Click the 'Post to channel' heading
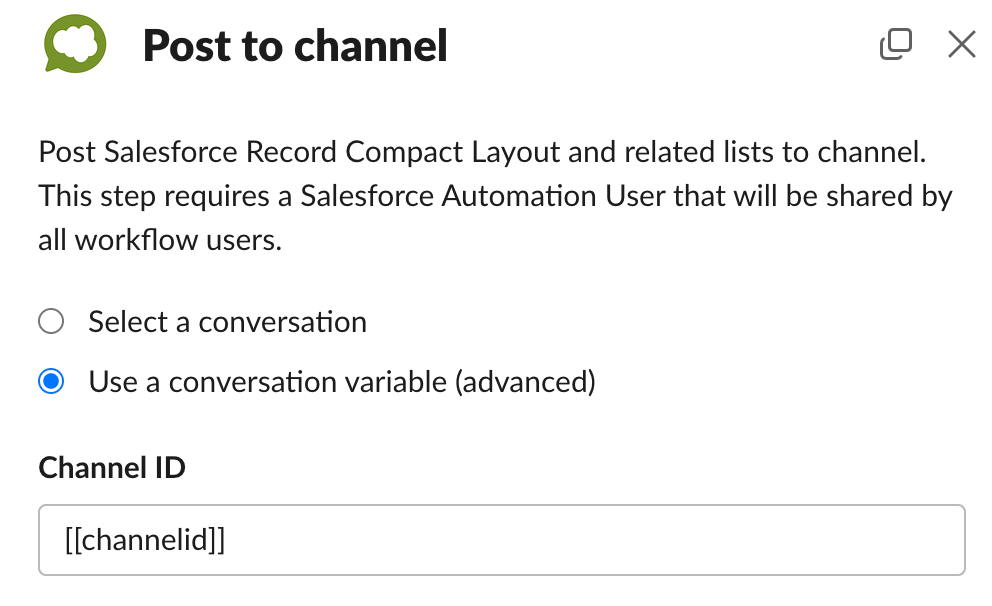 295,46
